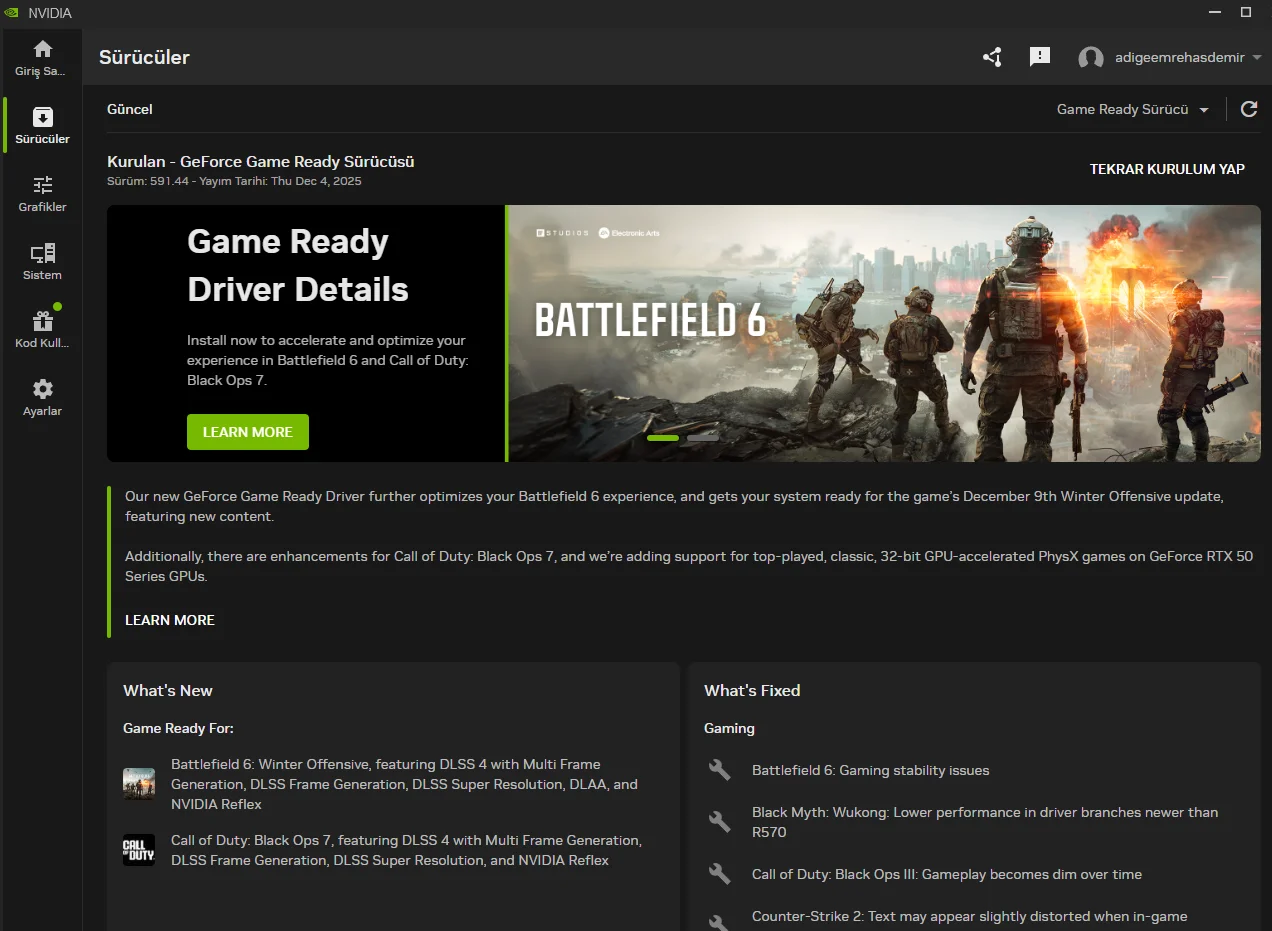Viewport: 1272px width, 931px height.
Task: Click the Call of Duty game thumbnail
Action: 139,850
